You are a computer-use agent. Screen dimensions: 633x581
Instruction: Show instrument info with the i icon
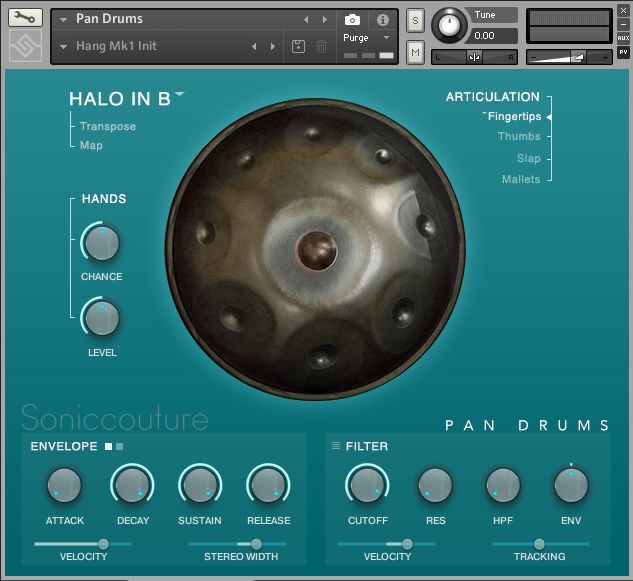(x=383, y=19)
